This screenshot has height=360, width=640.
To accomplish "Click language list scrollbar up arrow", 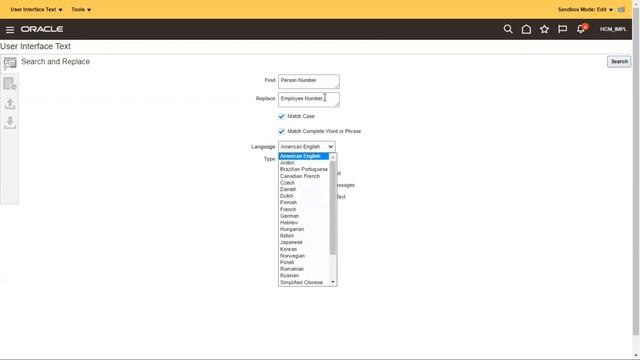I will [x=333, y=157].
